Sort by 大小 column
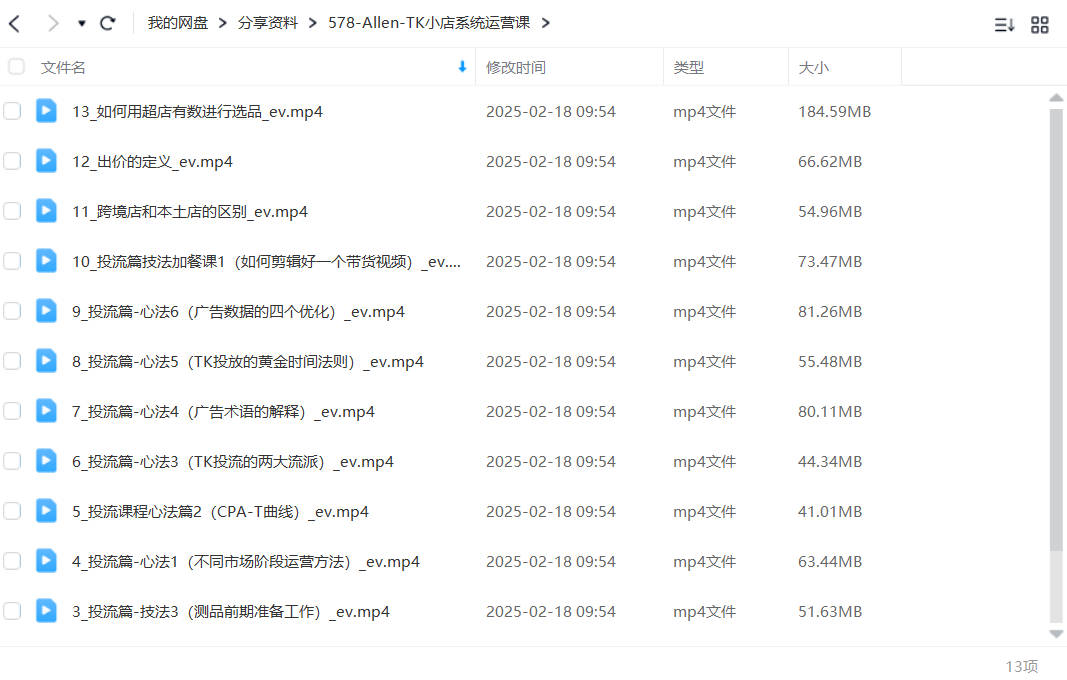This screenshot has height=680, width=1067. [813, 67]
